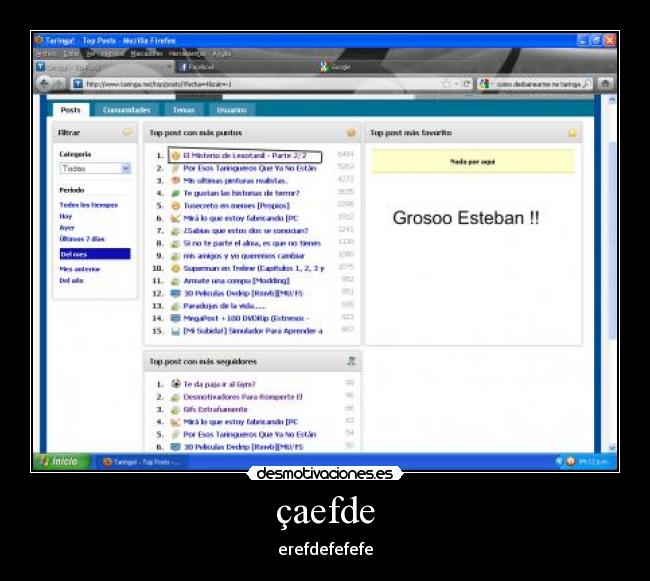650x581 pixels.
Task: Switch to the Usuarios tab
Action: [232, 110]
